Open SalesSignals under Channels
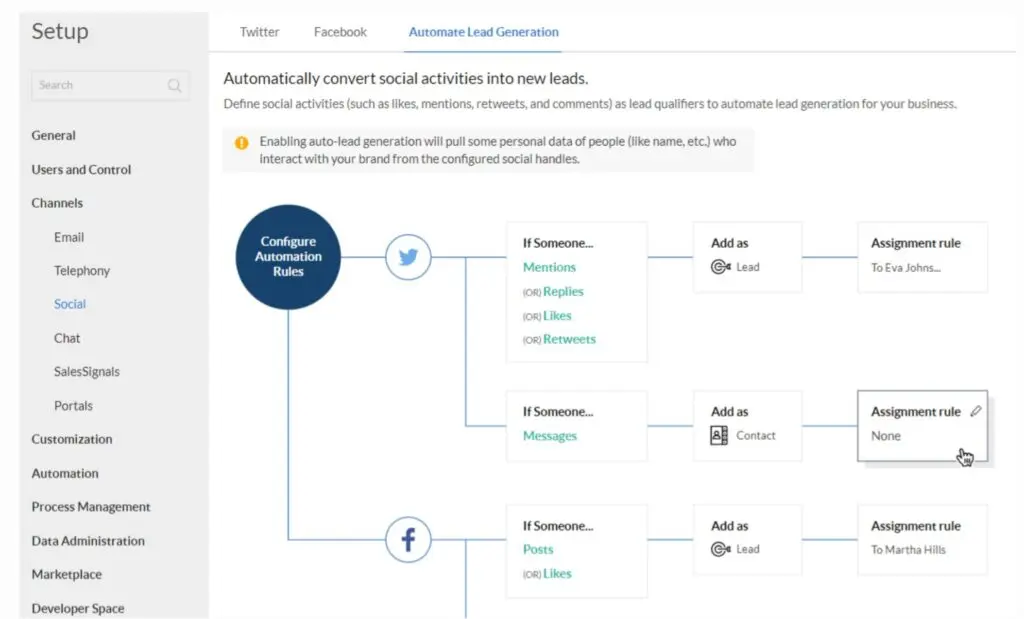 point(87,372)
